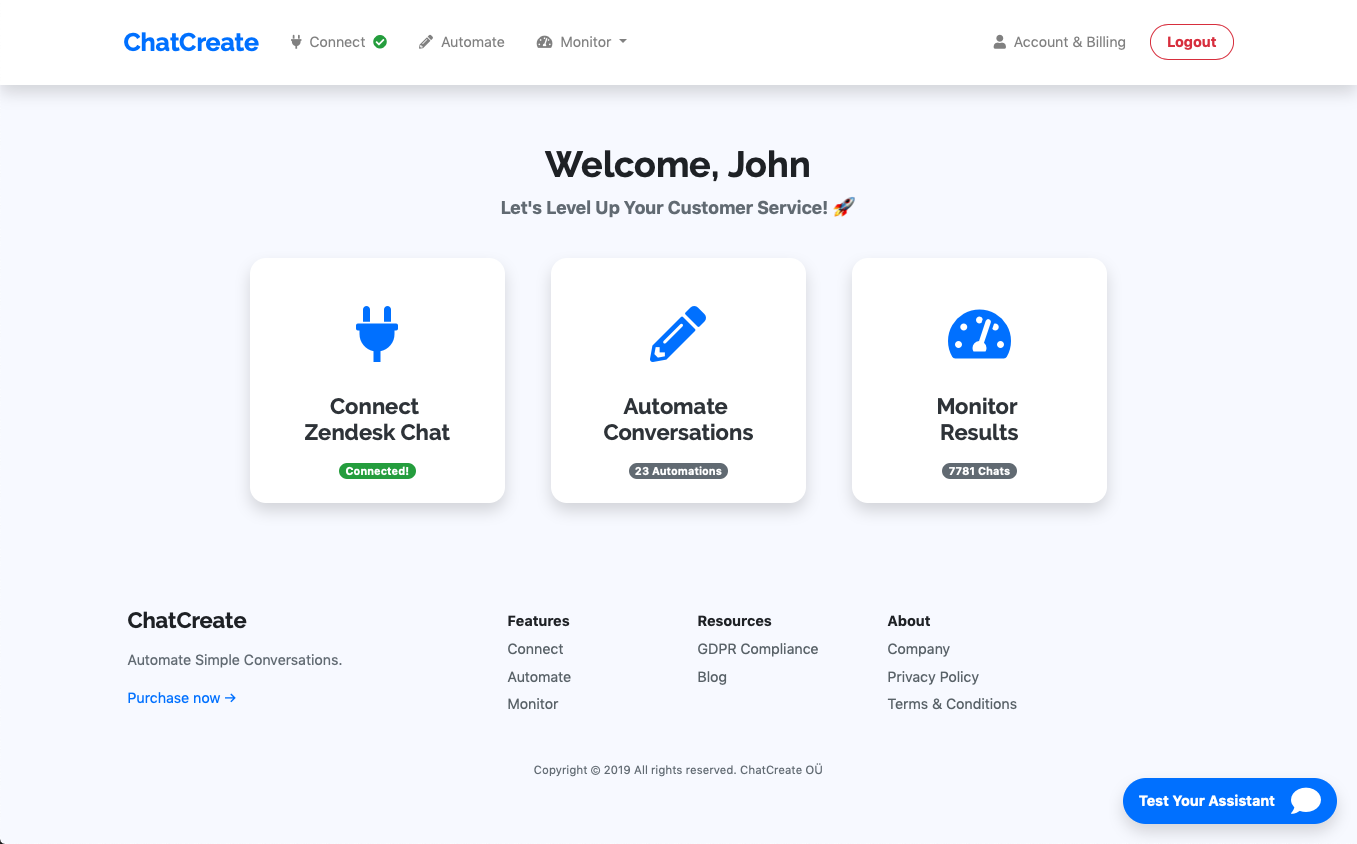
Task: Click the small pencil icon in navbar
Action: tap(426, 42)
